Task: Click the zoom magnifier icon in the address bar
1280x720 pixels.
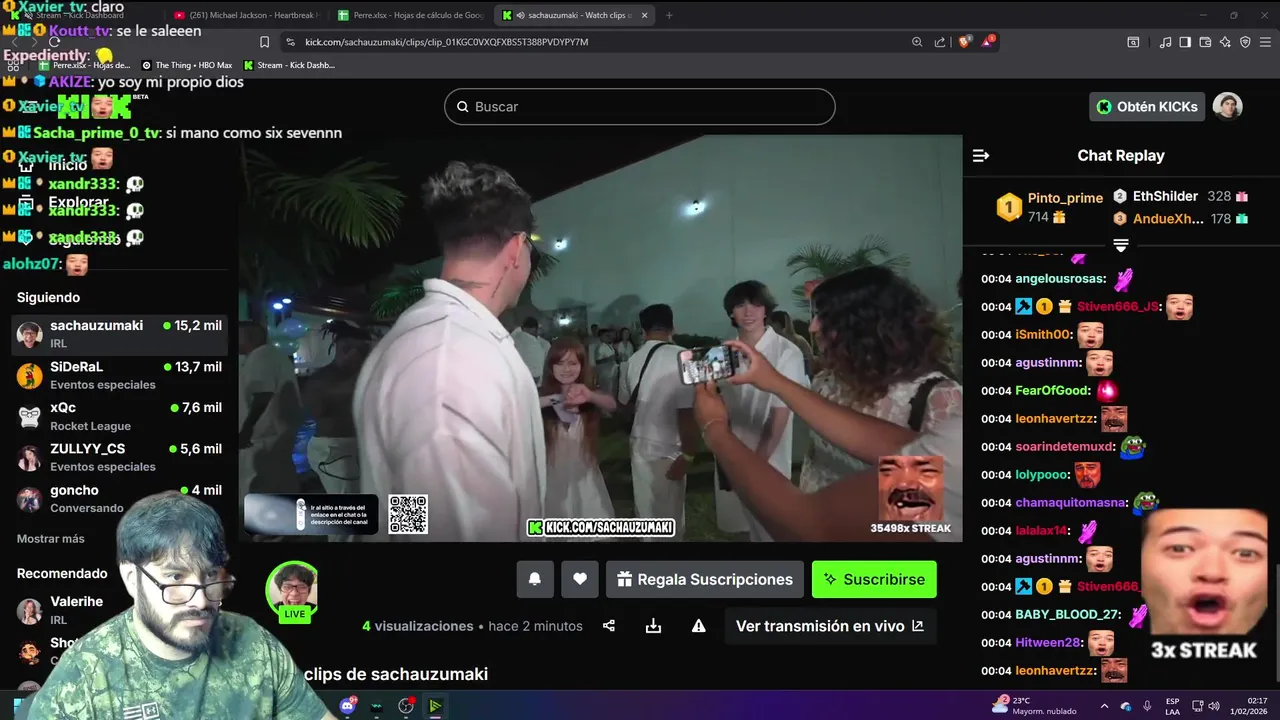Action: point(917,42)
